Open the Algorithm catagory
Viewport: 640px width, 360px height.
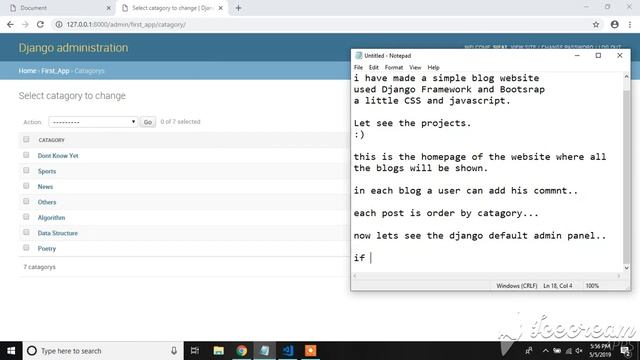(51, 218)
